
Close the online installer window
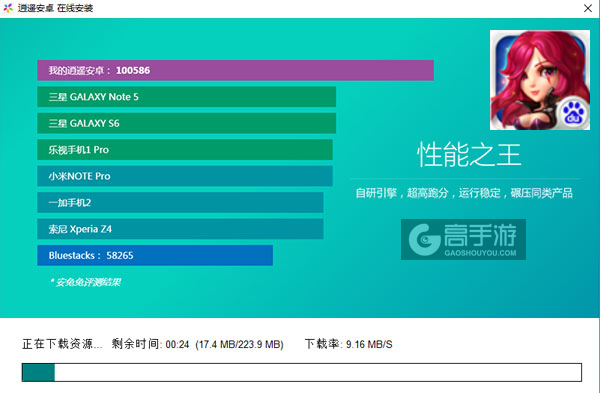point(588,8)
